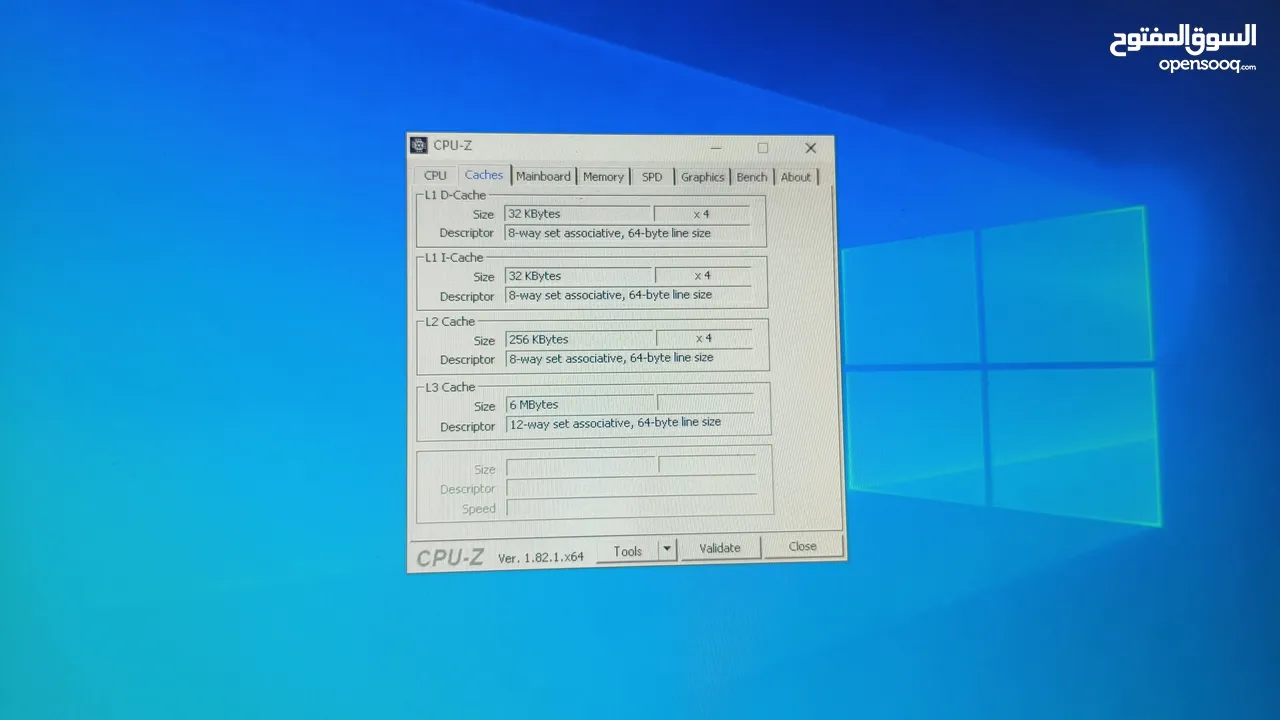The image size is (1280, 720).
Task: Click the CPU-Z icon in the title bar
Action: (419, 145)
